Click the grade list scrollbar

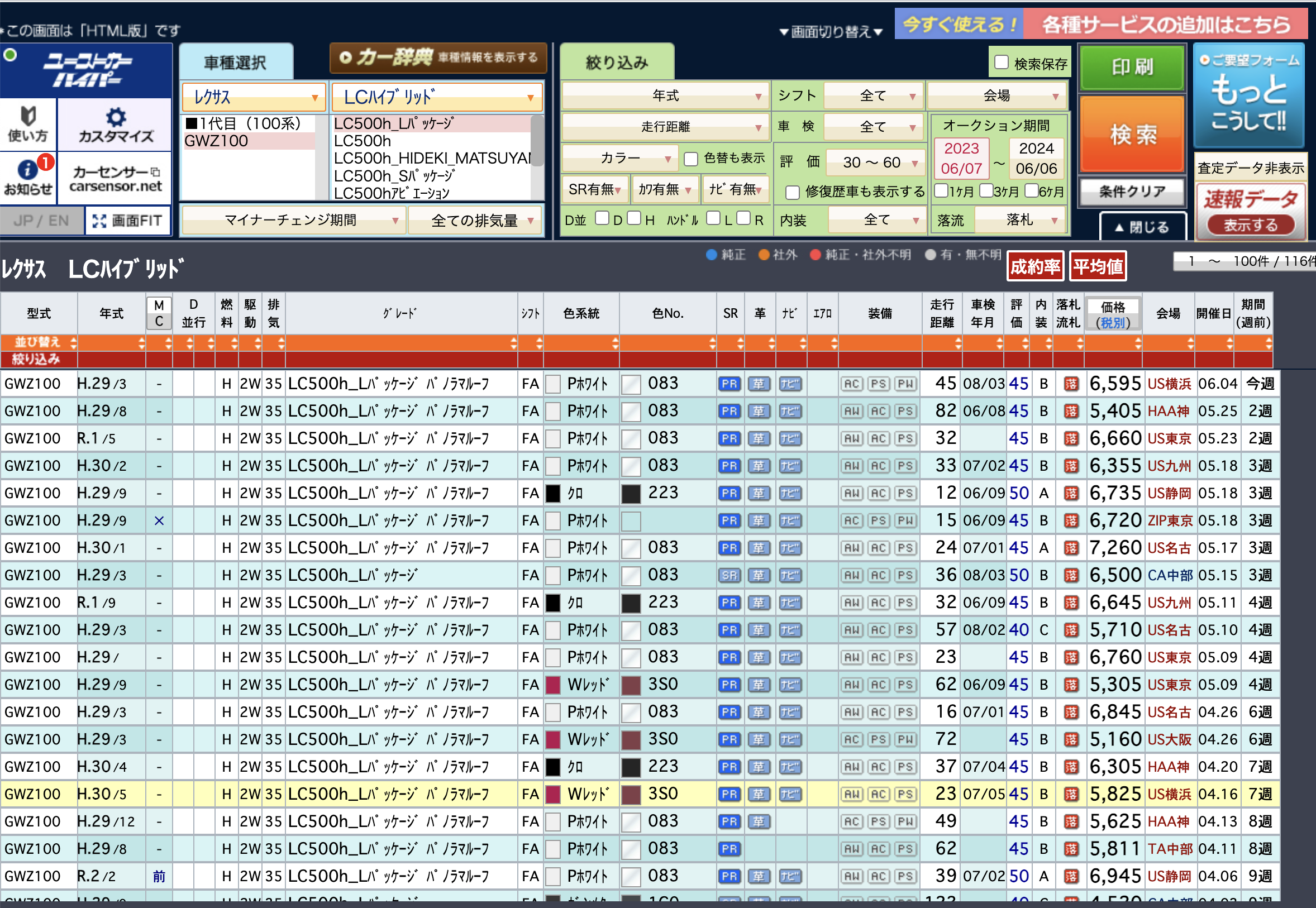tap(537, 141)
